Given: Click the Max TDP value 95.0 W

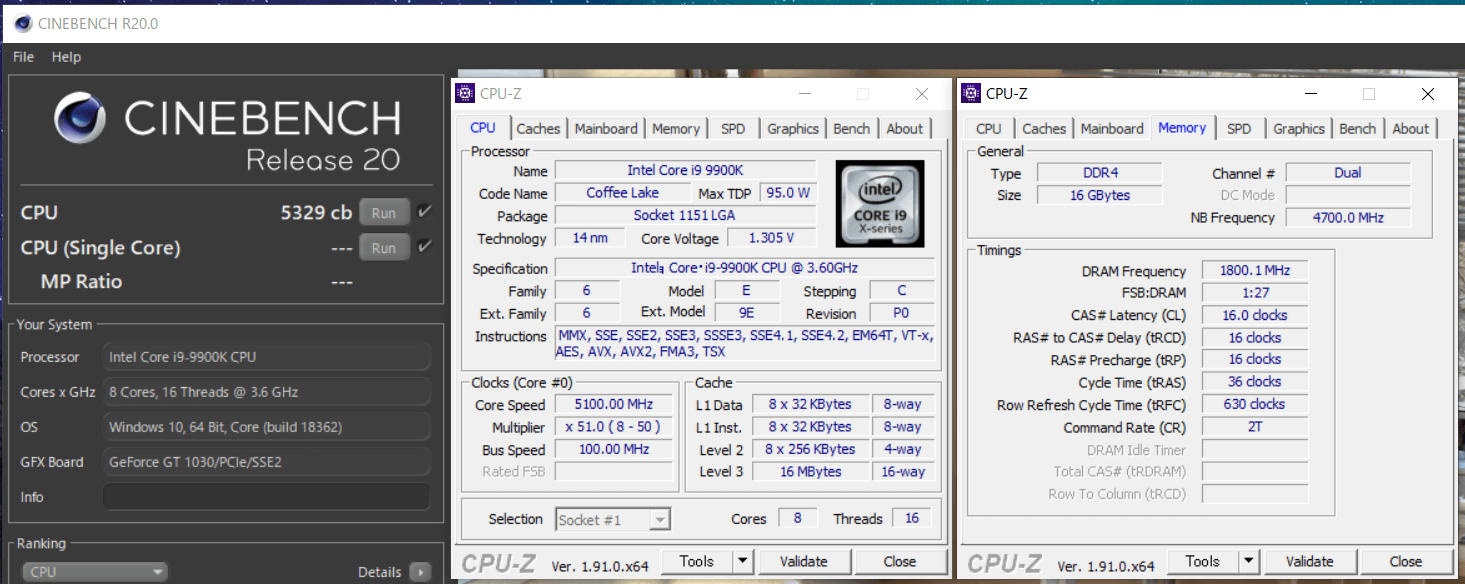Looking at the screenshot, I should click(788, 192).
